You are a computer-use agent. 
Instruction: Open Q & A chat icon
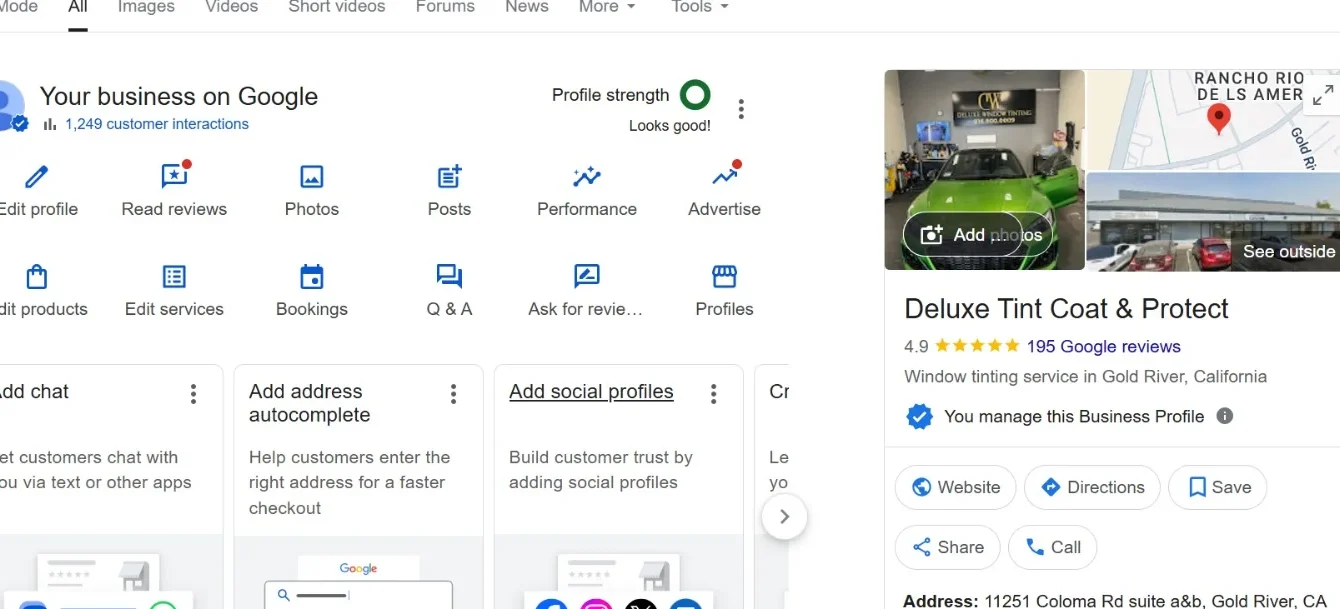coord(449,277)
